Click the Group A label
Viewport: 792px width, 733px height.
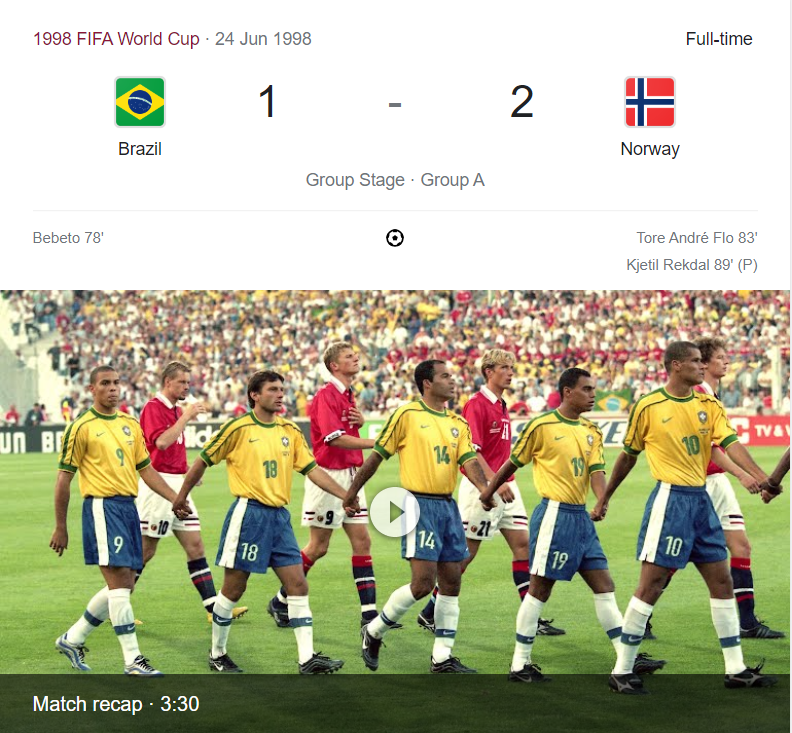click(453, 180)
